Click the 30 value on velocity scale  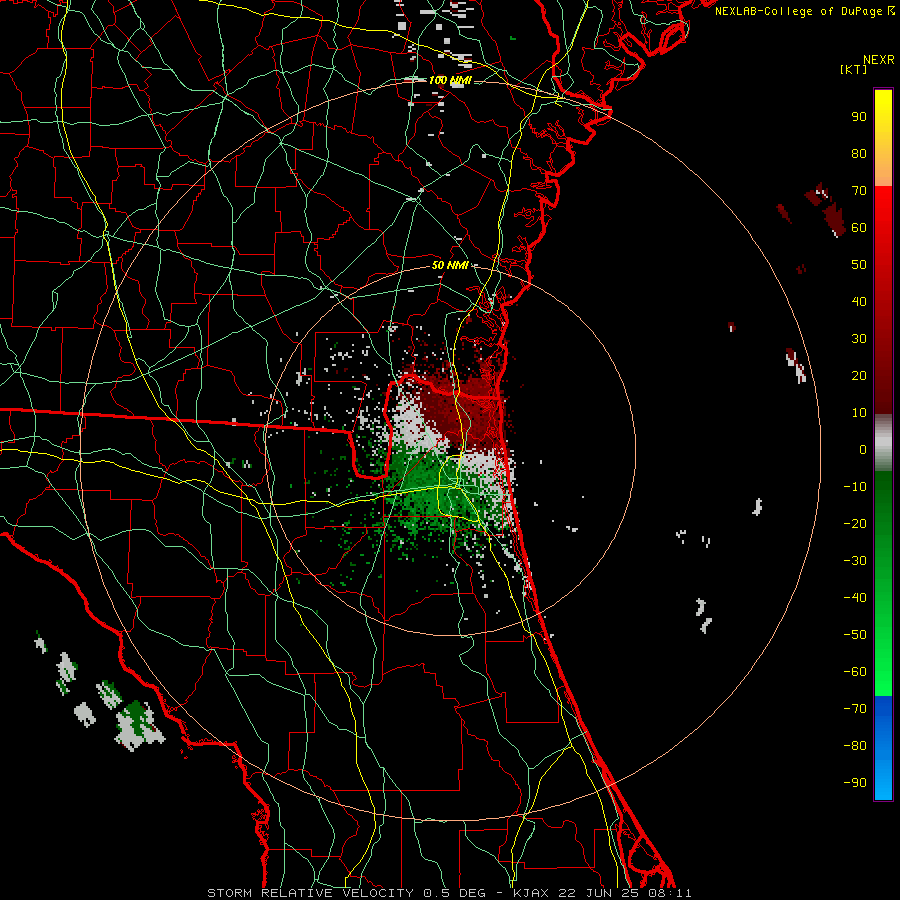[859, 339]
